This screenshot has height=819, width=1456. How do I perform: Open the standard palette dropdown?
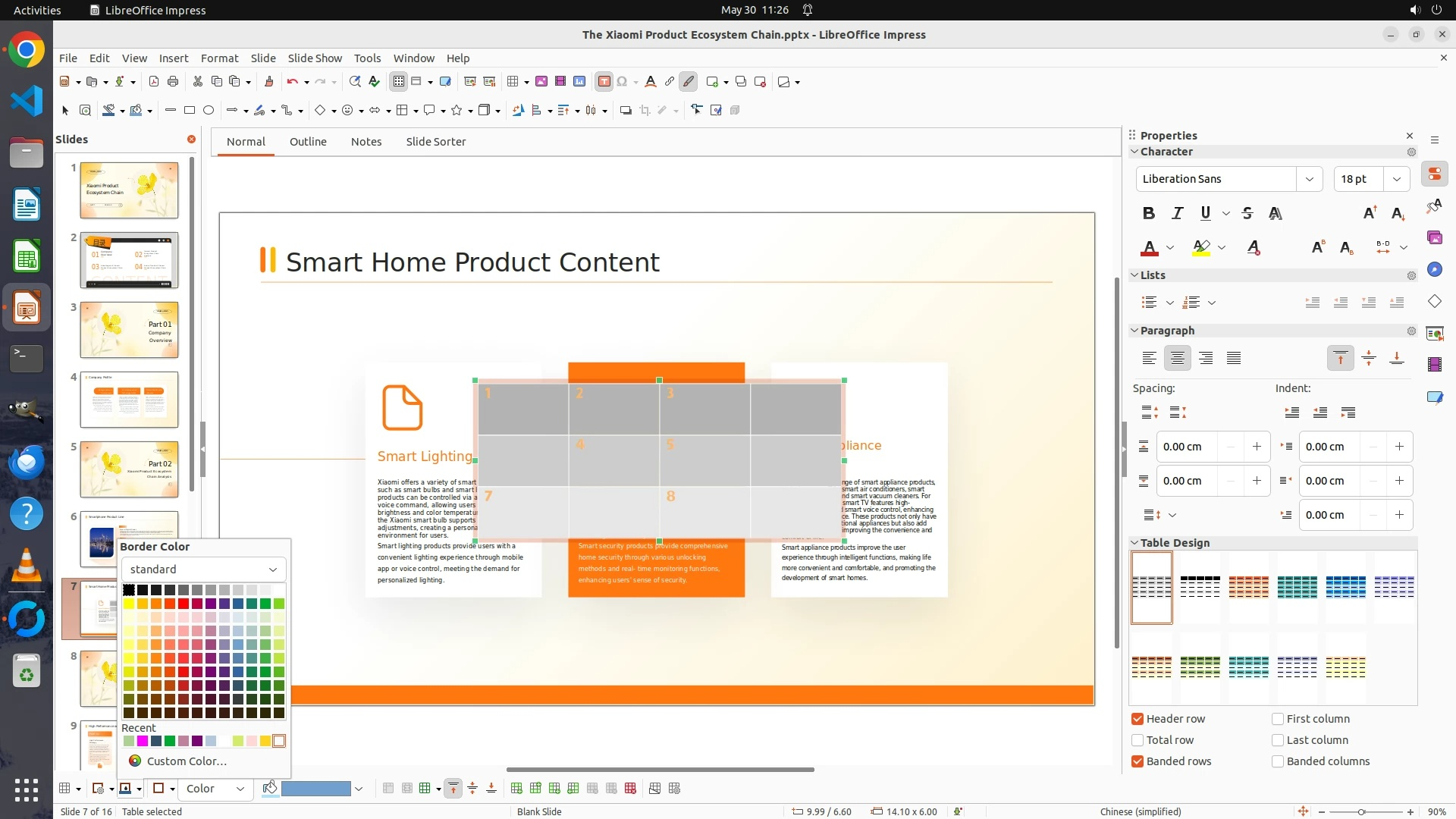[203, 570]
